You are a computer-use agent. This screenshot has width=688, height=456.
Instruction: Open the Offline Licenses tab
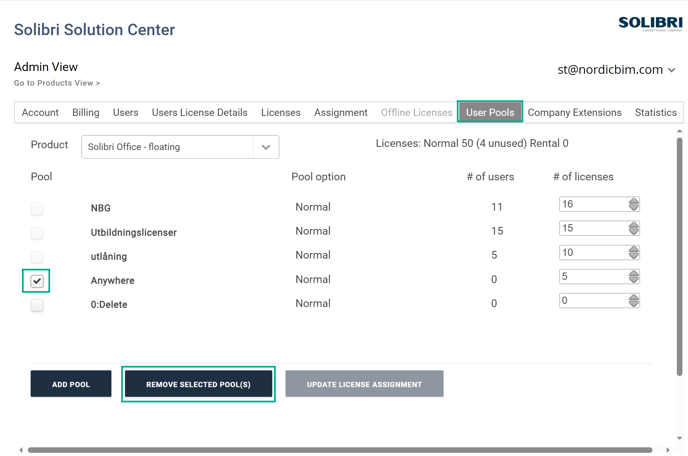(x=416, y=112)
